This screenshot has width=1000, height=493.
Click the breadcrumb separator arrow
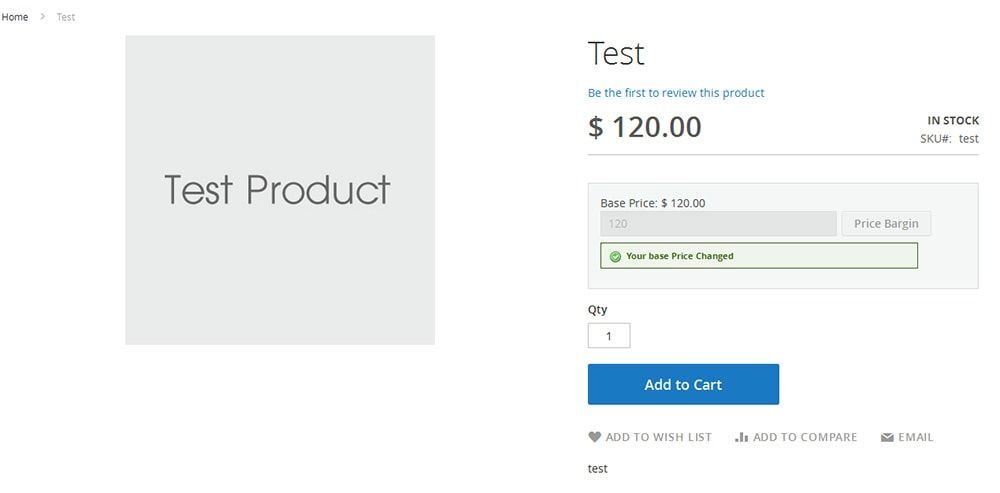click(43, 17)
